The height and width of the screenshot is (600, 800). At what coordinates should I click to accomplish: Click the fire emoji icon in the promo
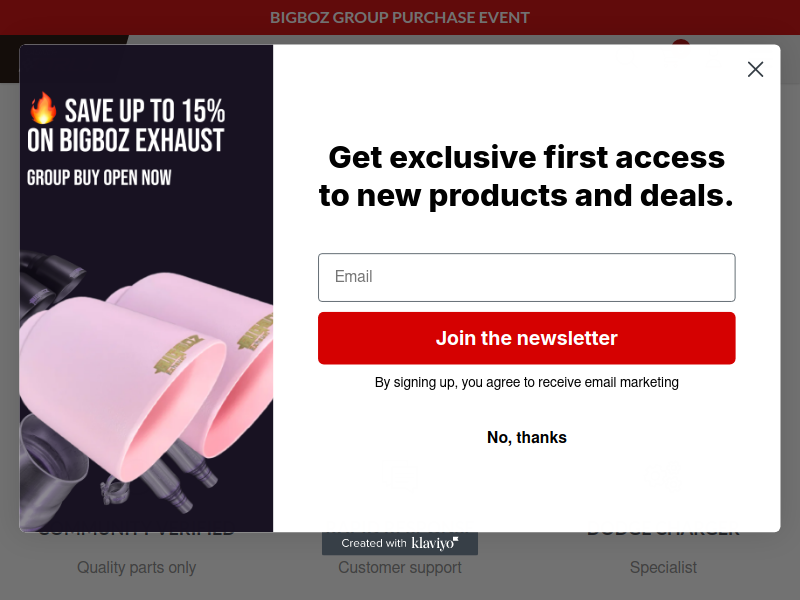tap(43, 108)
